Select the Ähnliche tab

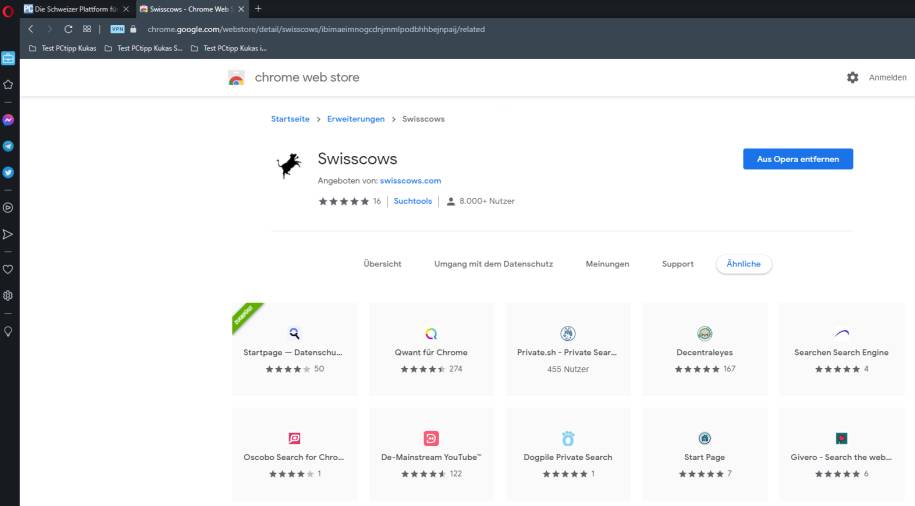(743, 264)
